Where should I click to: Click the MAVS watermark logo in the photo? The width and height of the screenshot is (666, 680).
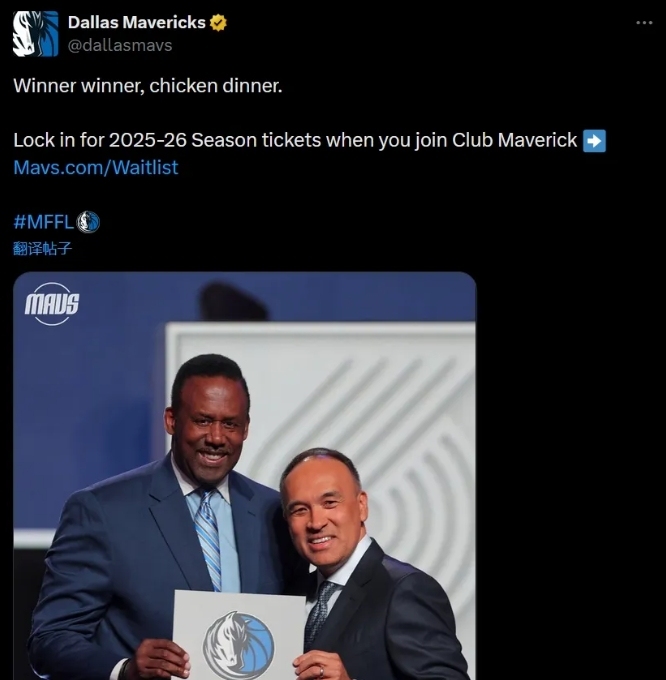[x=52, y=303]
